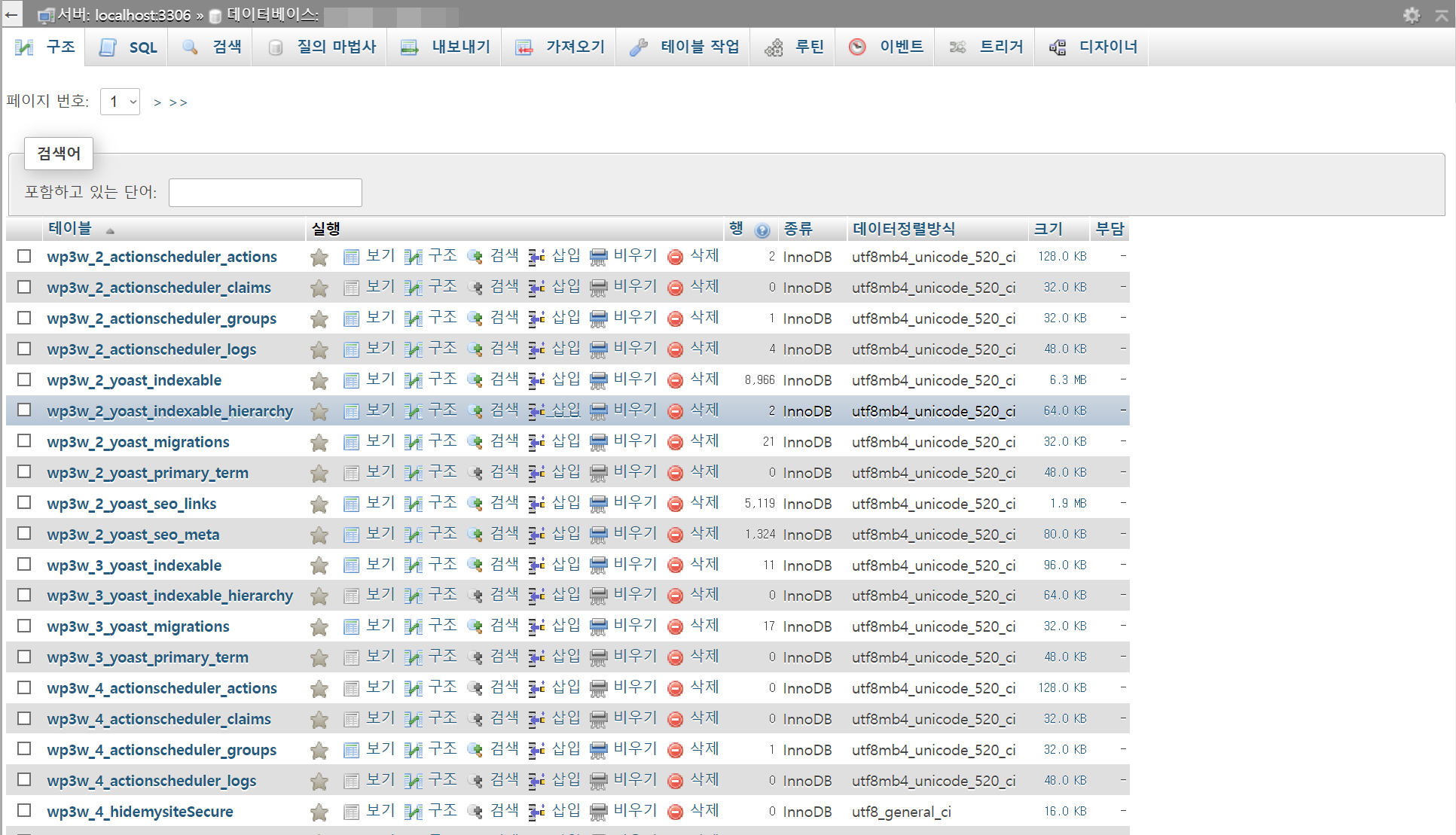Select wp3w_2_yoast_indexable_hierarchy row checkbox
The height and width of the screenshot is (835, 1456).
coord(24,410)
